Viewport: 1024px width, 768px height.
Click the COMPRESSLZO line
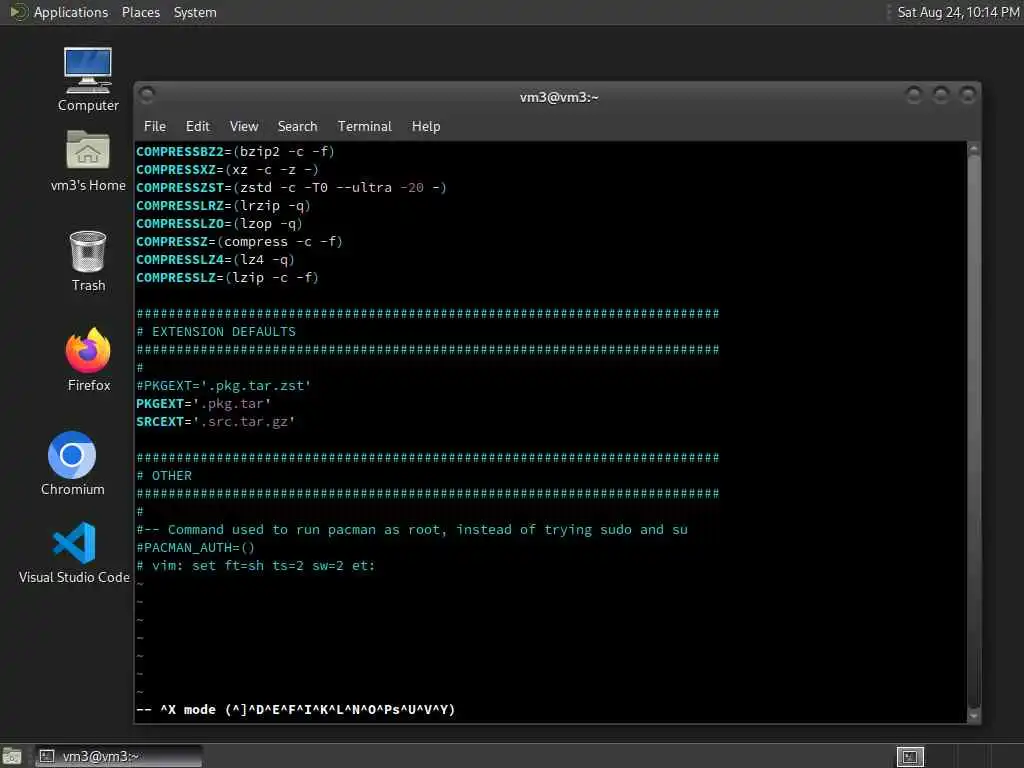tap(219, 223)
